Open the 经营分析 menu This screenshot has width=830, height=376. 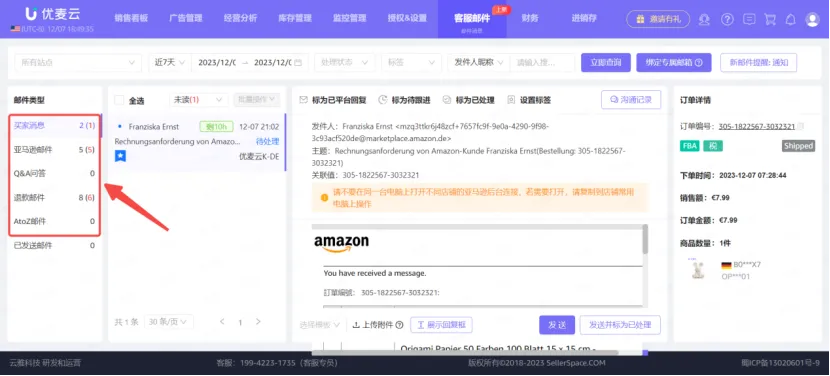240,19
